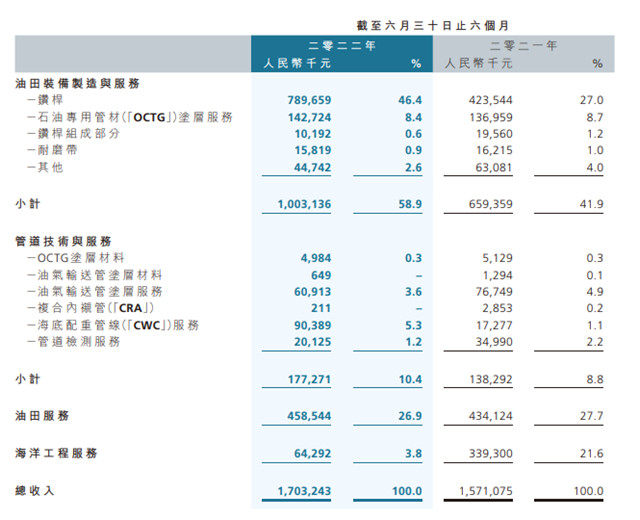Select the 二零二二年 column header
Viewport: 640px width, 520px height.
[342, 45]
